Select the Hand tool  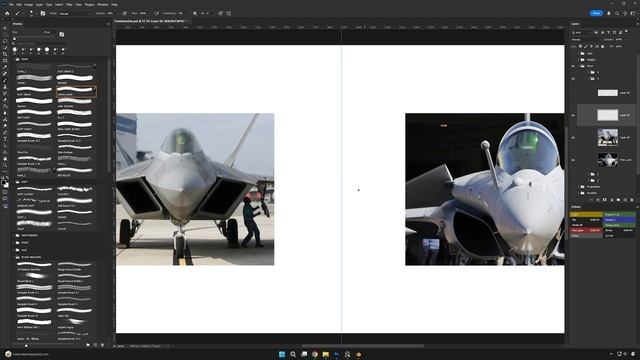coord(5,158)
